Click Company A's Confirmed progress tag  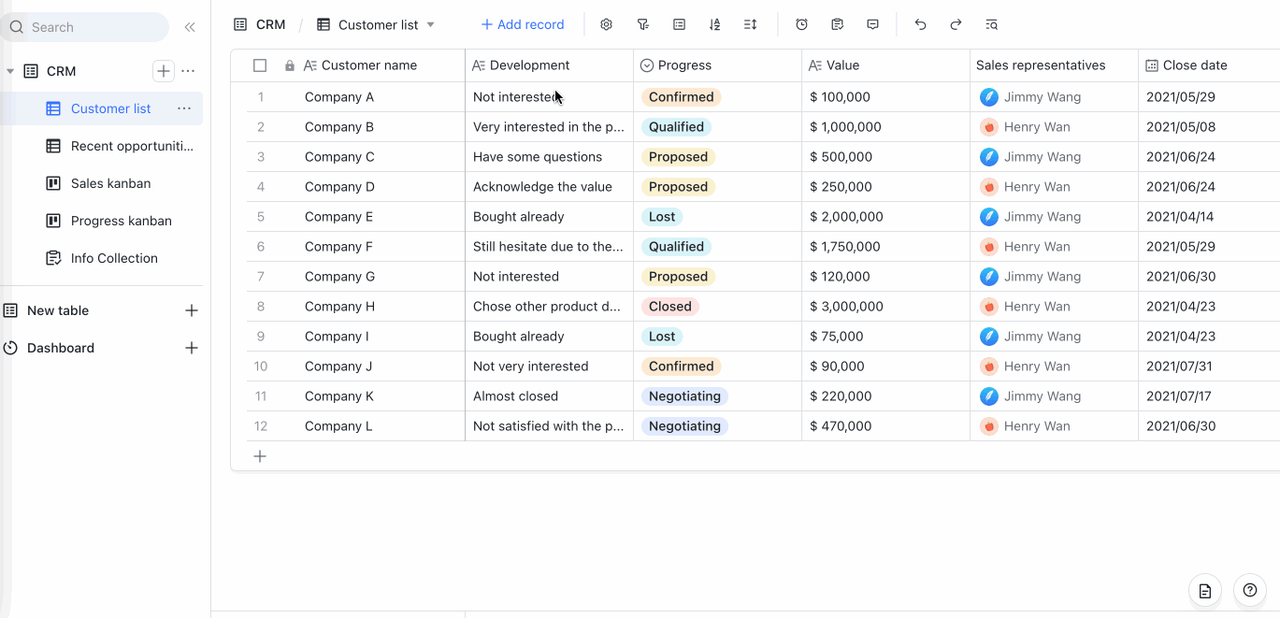coord(681,97)
